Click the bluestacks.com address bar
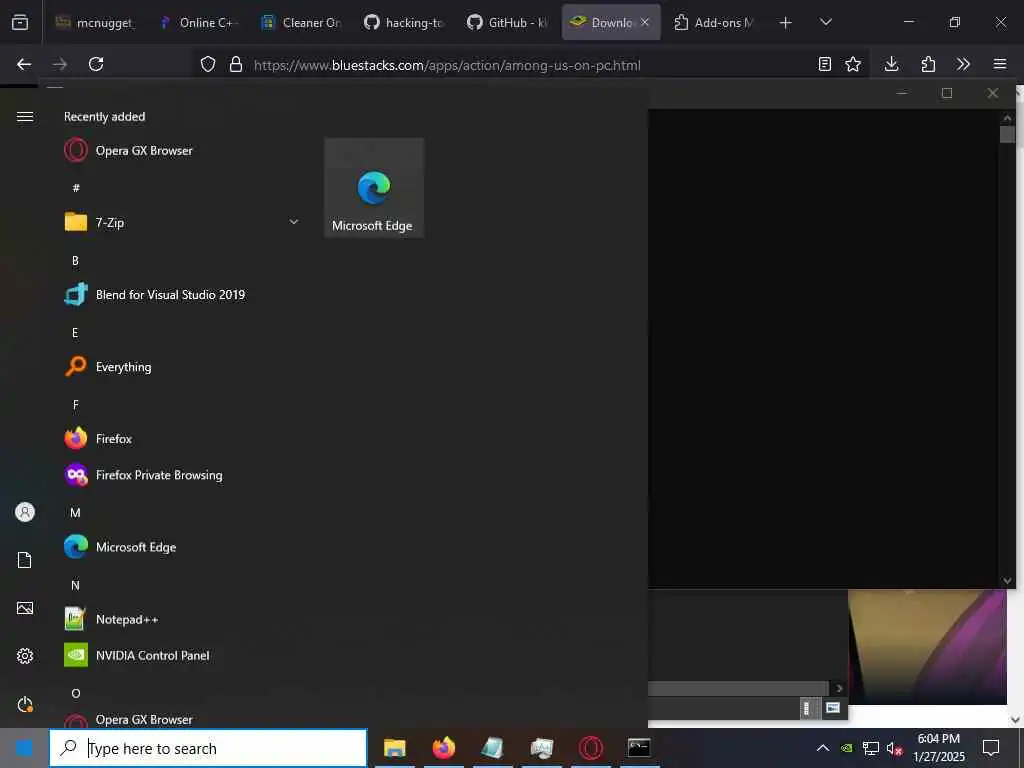Screen dimensions: 1024x768 point(447,65)
